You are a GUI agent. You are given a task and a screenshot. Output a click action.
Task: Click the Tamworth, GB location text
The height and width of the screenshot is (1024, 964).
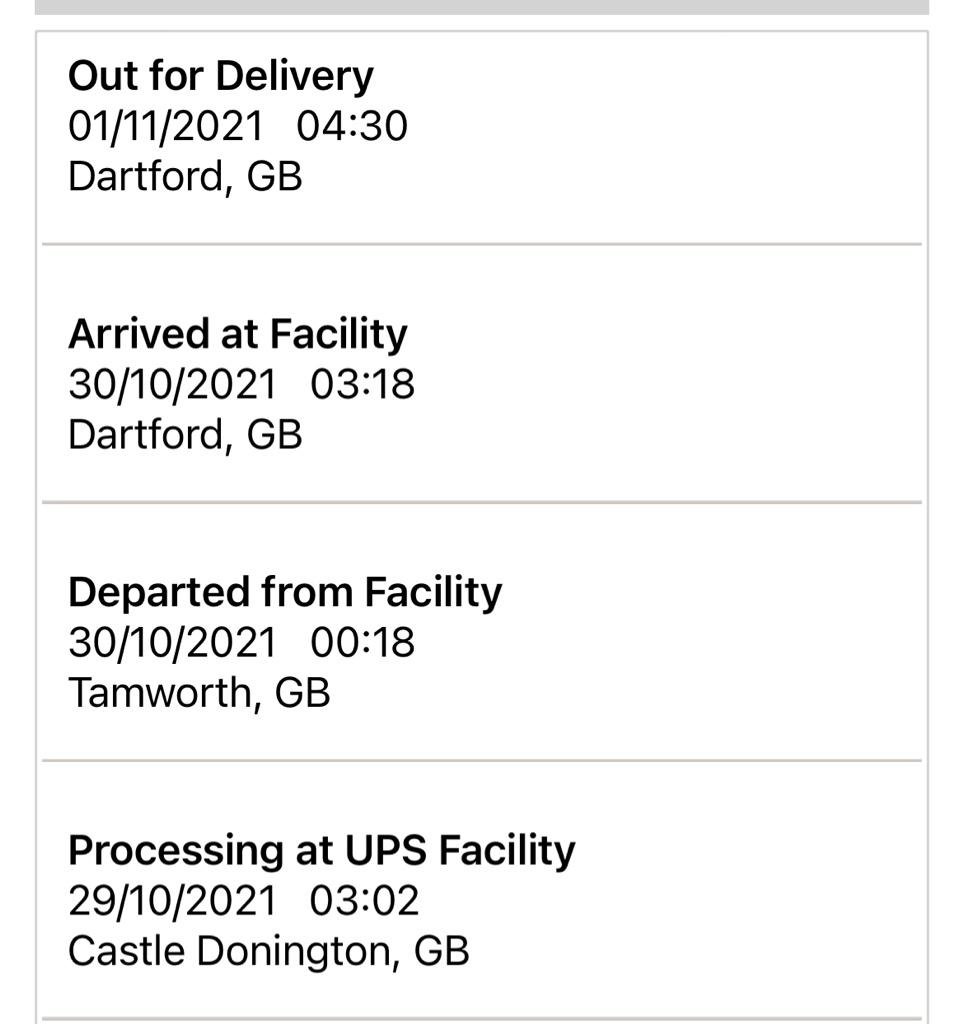[199, 692]
